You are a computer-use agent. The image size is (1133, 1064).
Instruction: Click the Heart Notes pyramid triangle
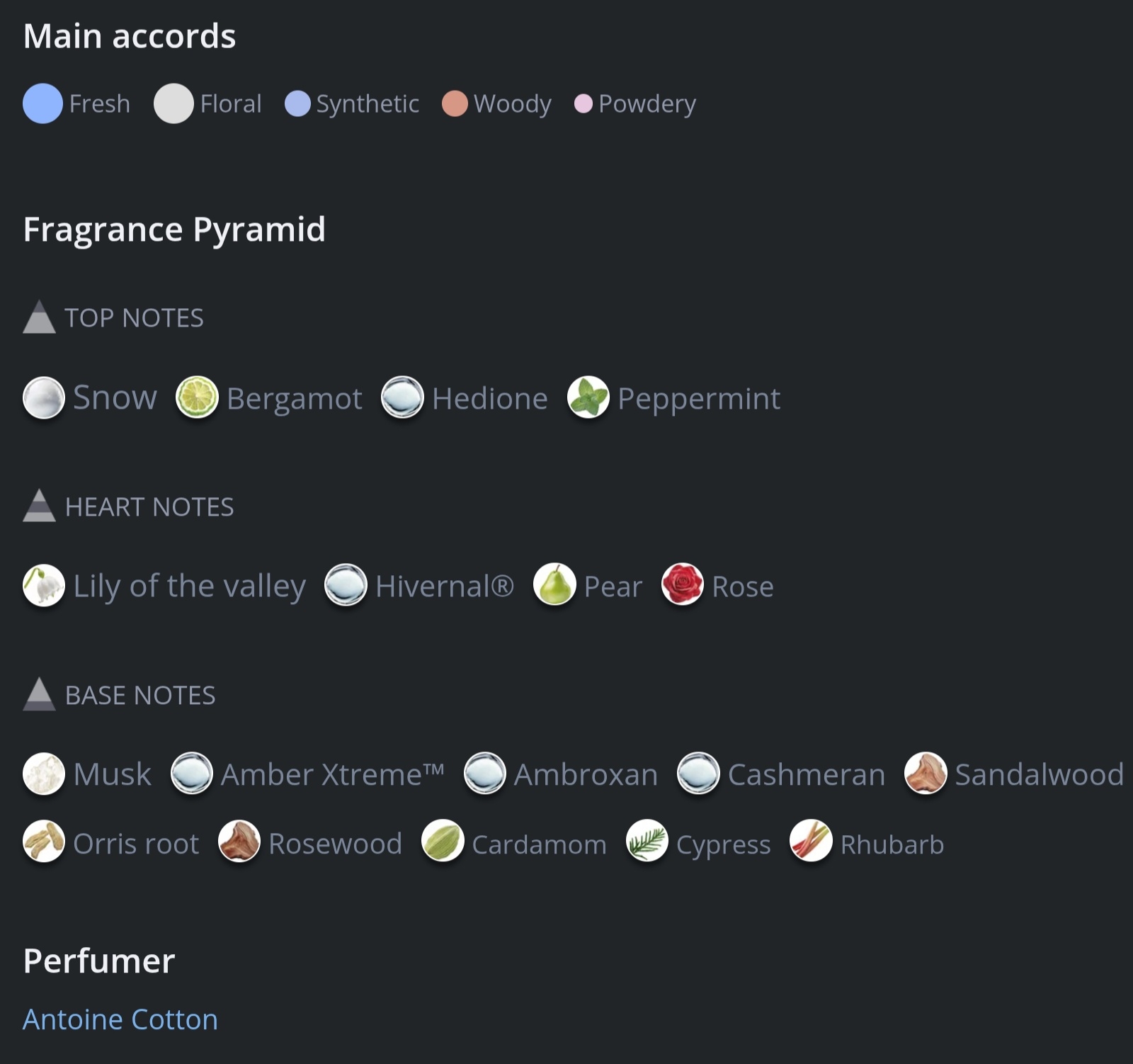point(40,506)
